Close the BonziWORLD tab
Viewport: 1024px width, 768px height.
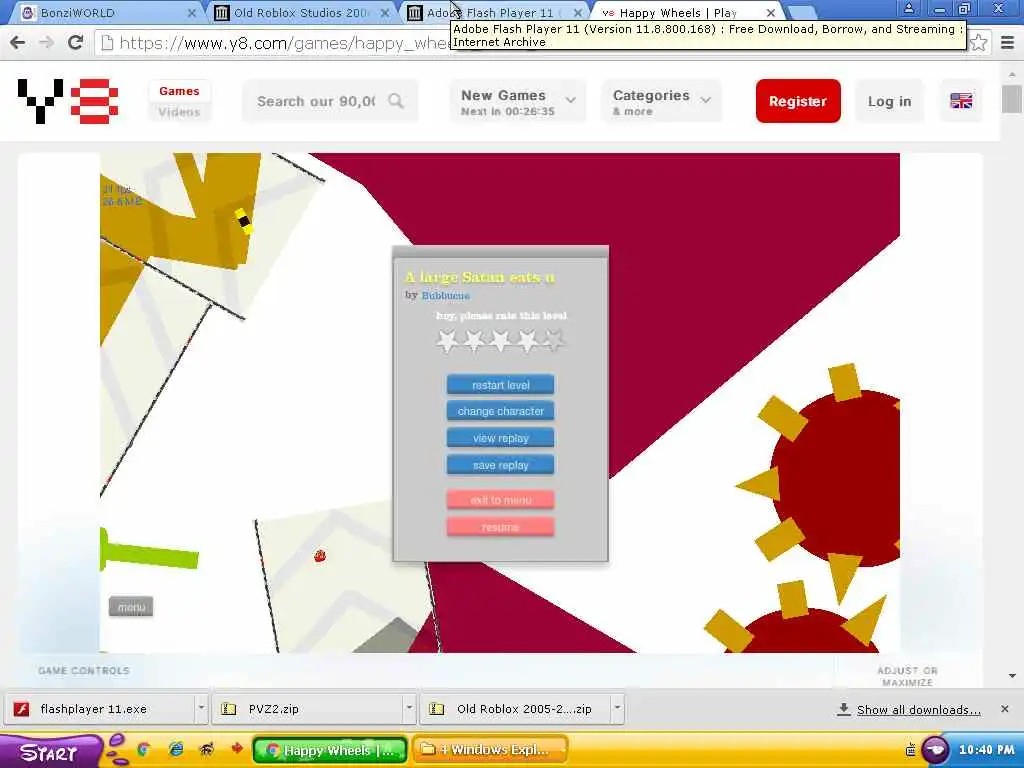coord(191,12)
